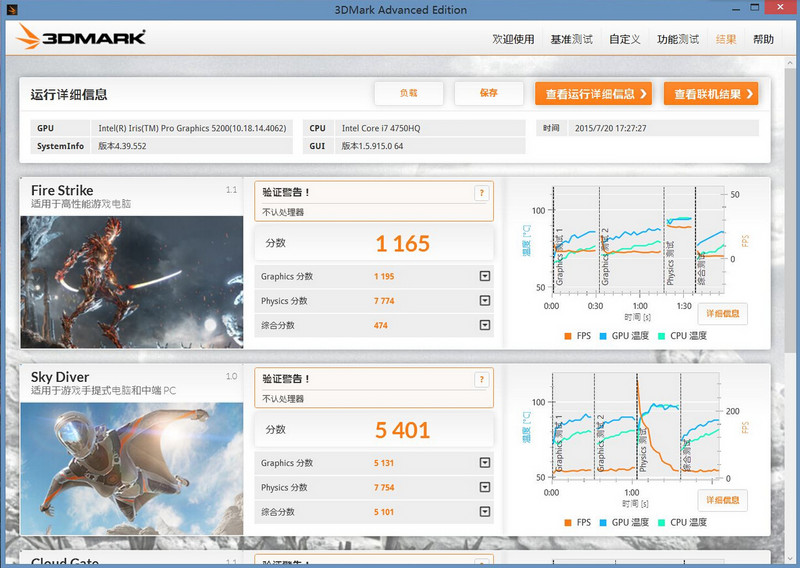Expand Sky Diver combined score 5 101
The height and width of the screenshot is (568, 800).
click(x=485, y=511)
